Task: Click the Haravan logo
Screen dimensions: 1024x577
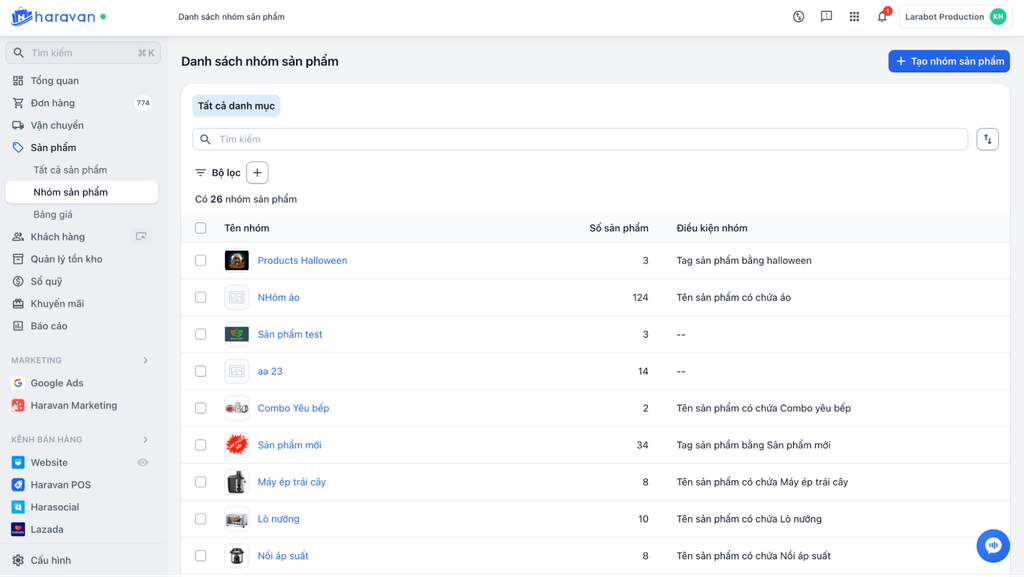Action: coord(58,17)
